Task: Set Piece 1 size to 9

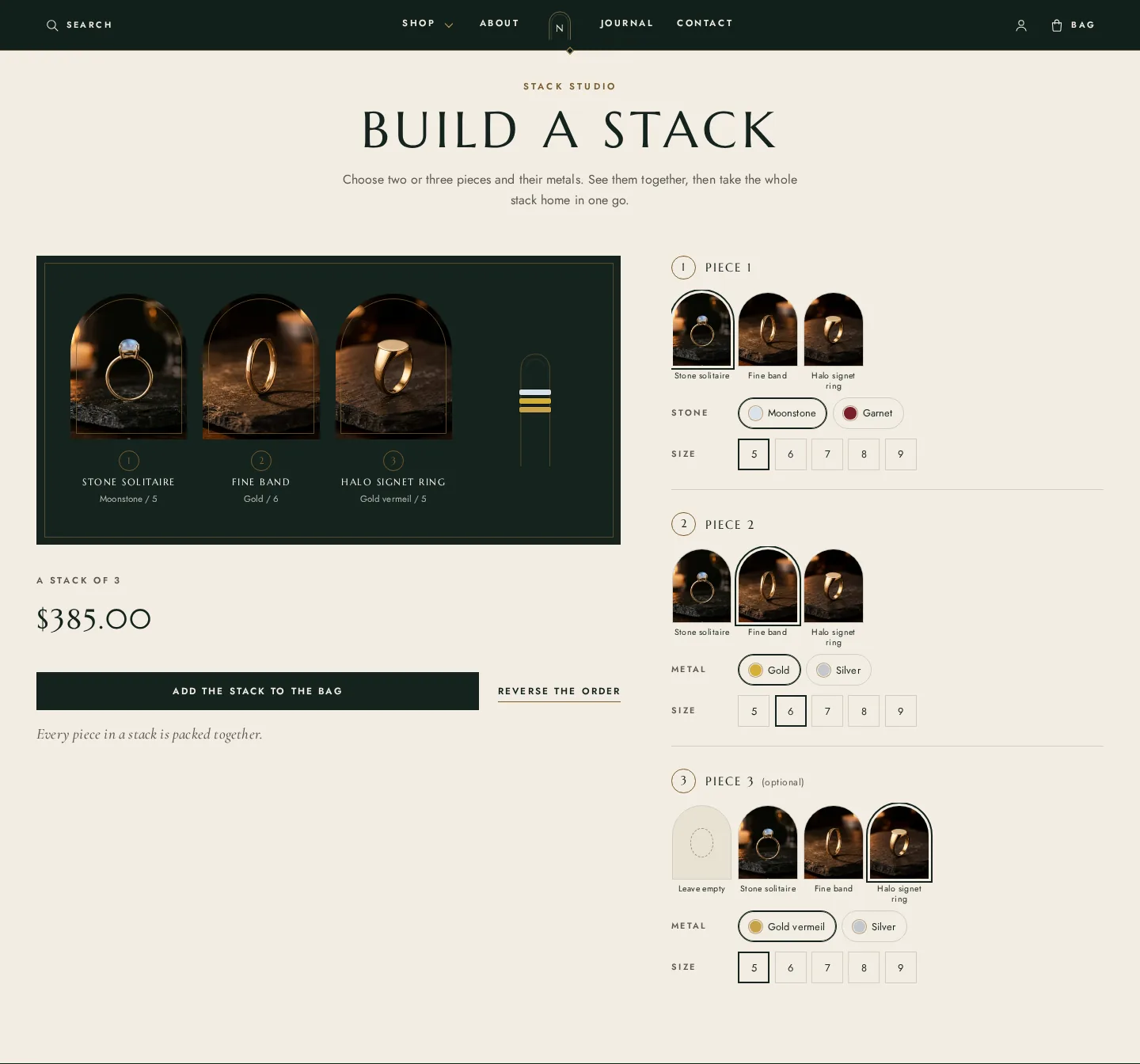Action: [901, 454]
